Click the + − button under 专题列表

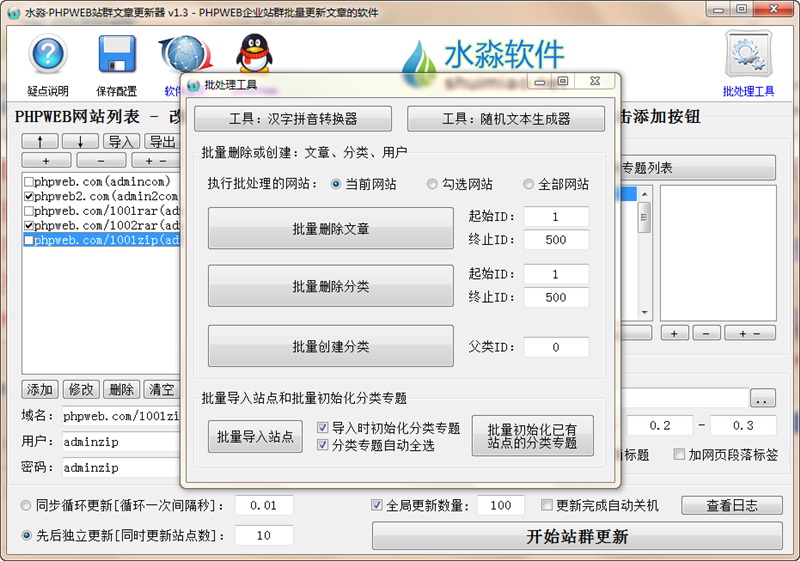750,333
